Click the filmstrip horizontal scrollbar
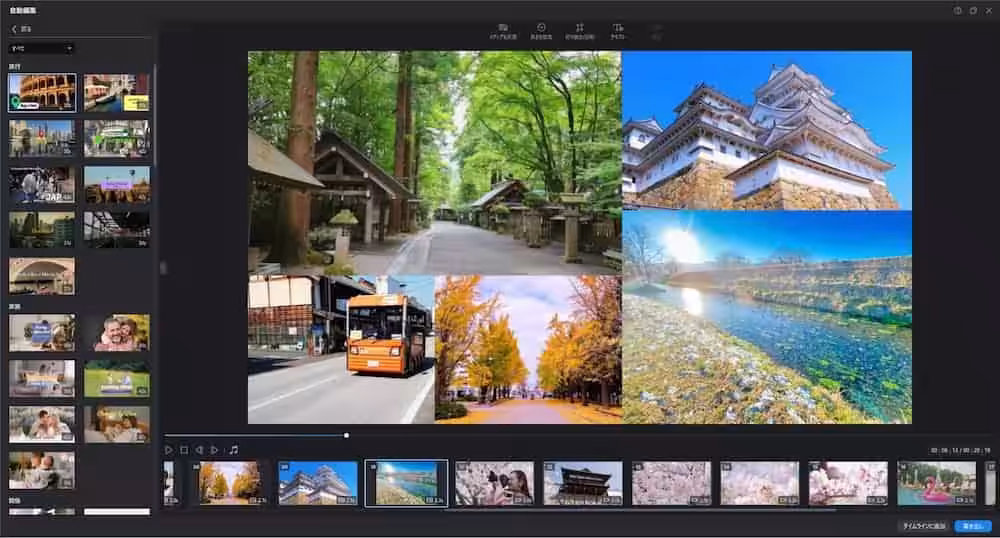Image resolution: width=1000 pixels, height=538 pixels. pos(640,510)
